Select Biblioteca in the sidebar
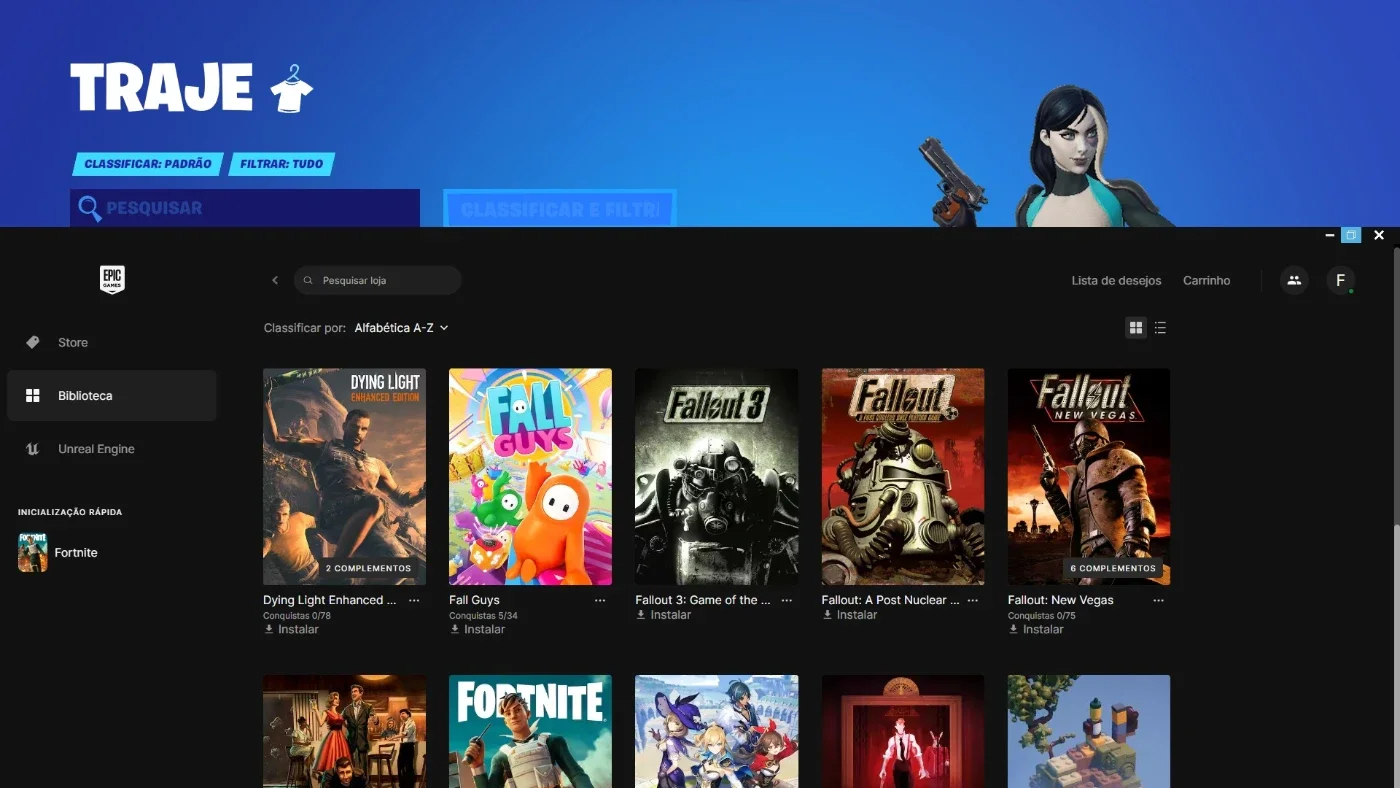Image resolution: width=1400 pixels, height=788 pixels. (111, 396)
